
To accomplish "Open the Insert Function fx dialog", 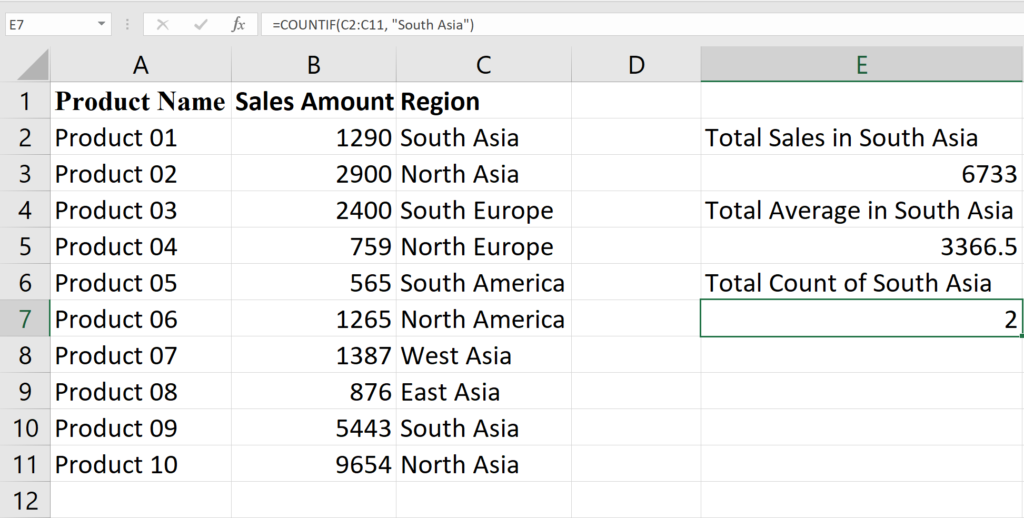I will pos(238,25).
